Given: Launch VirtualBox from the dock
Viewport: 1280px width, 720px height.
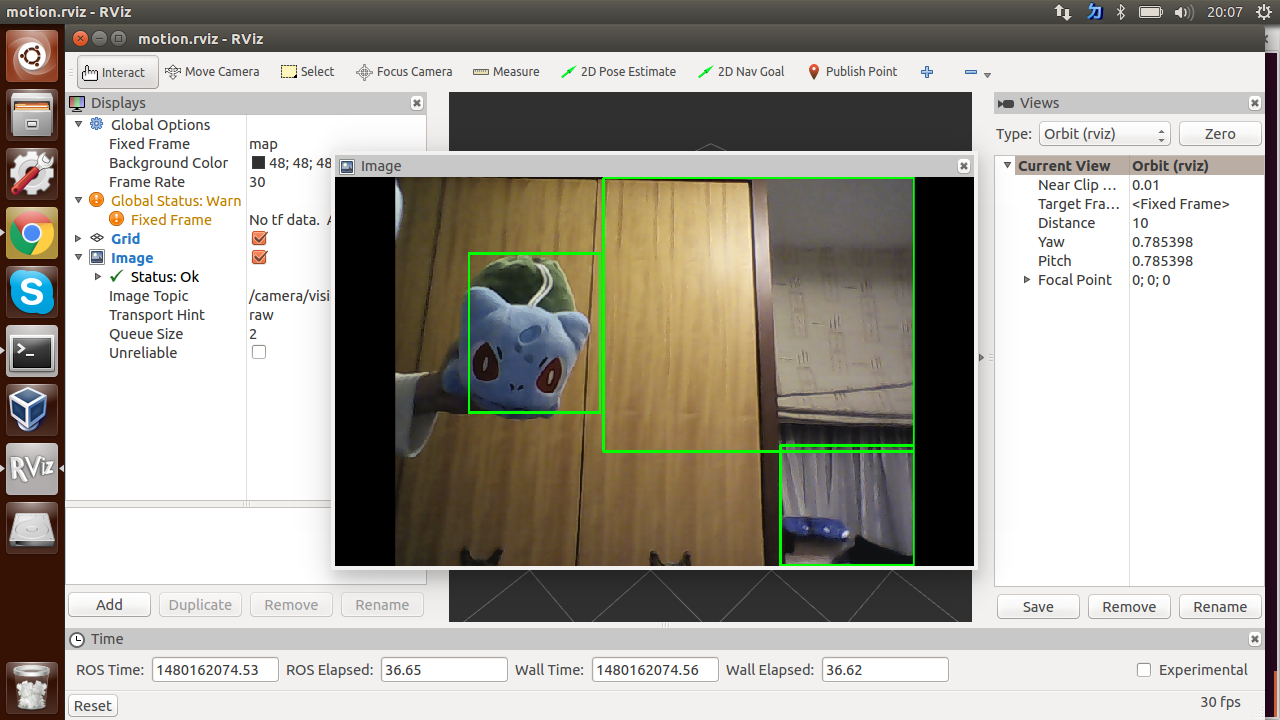Looking at the screenshot, I should [32, 410].
